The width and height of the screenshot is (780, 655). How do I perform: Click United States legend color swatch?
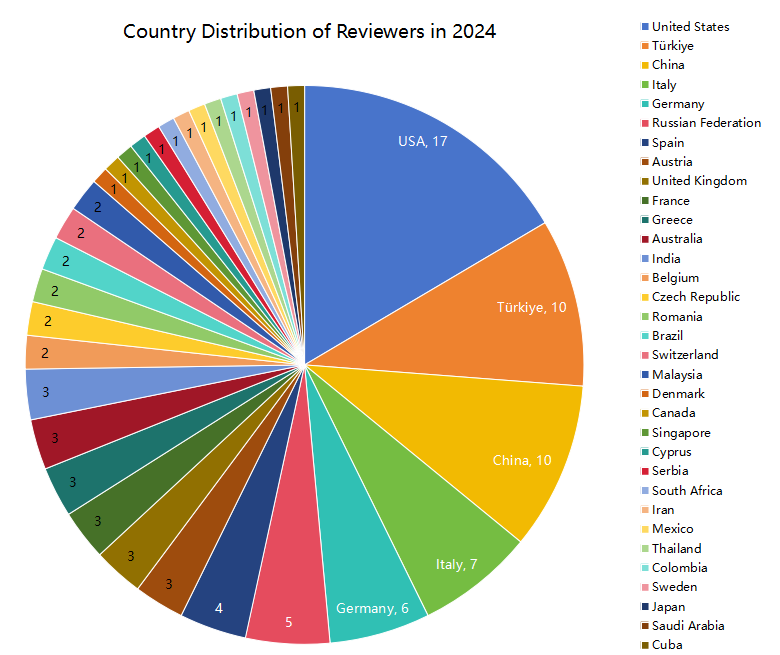tap(645, 27)
